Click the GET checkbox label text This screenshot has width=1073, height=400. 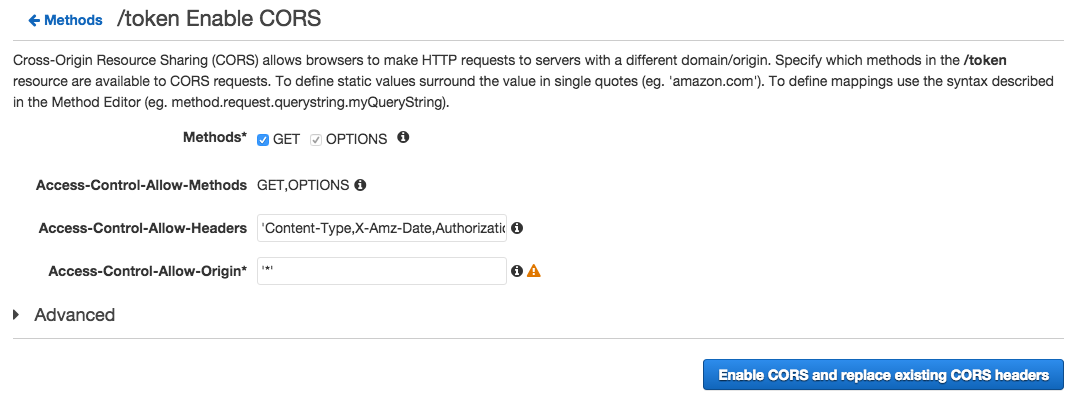[287, 140]
